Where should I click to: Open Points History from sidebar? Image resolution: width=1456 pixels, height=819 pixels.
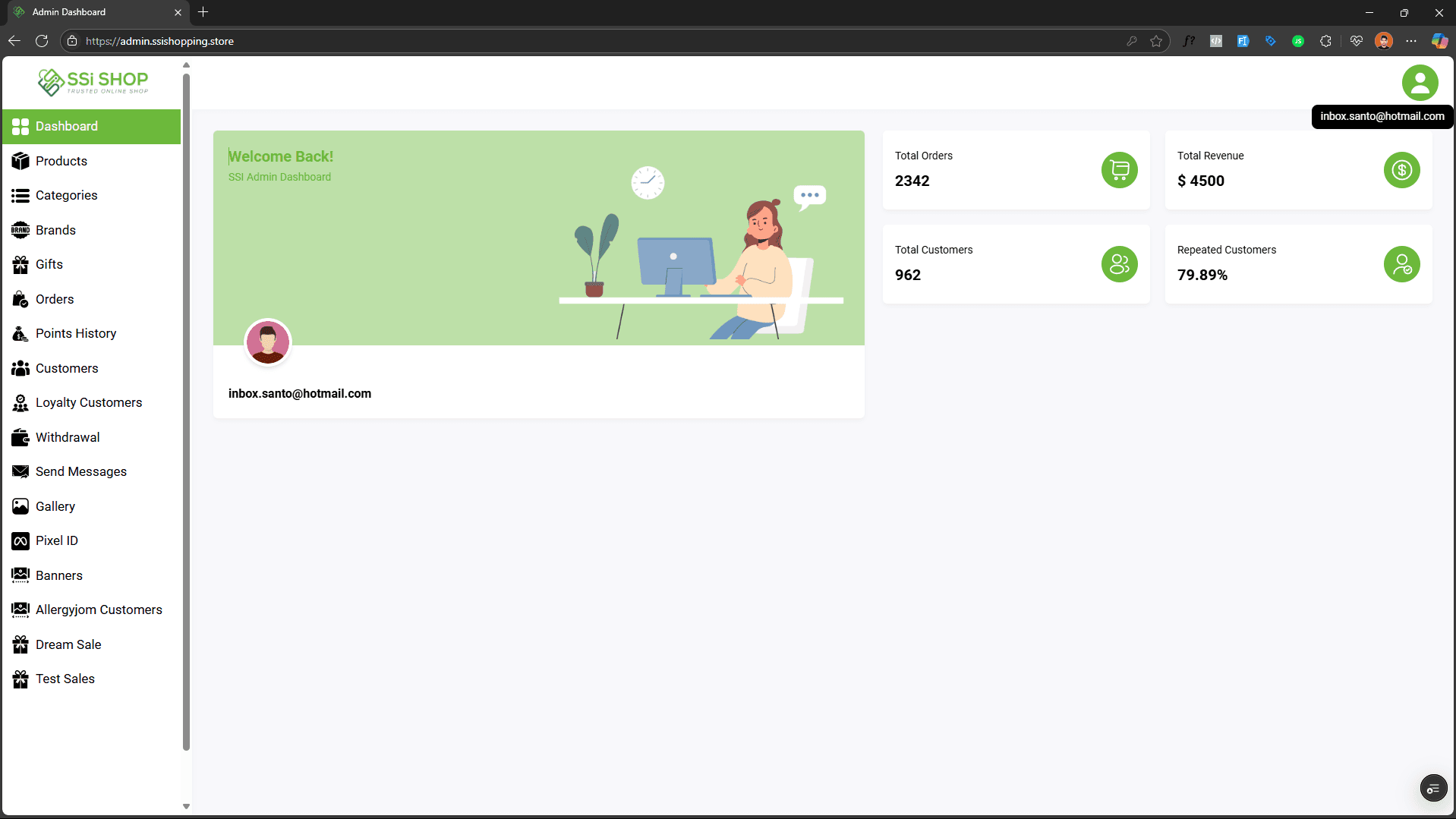pos(76,333)
